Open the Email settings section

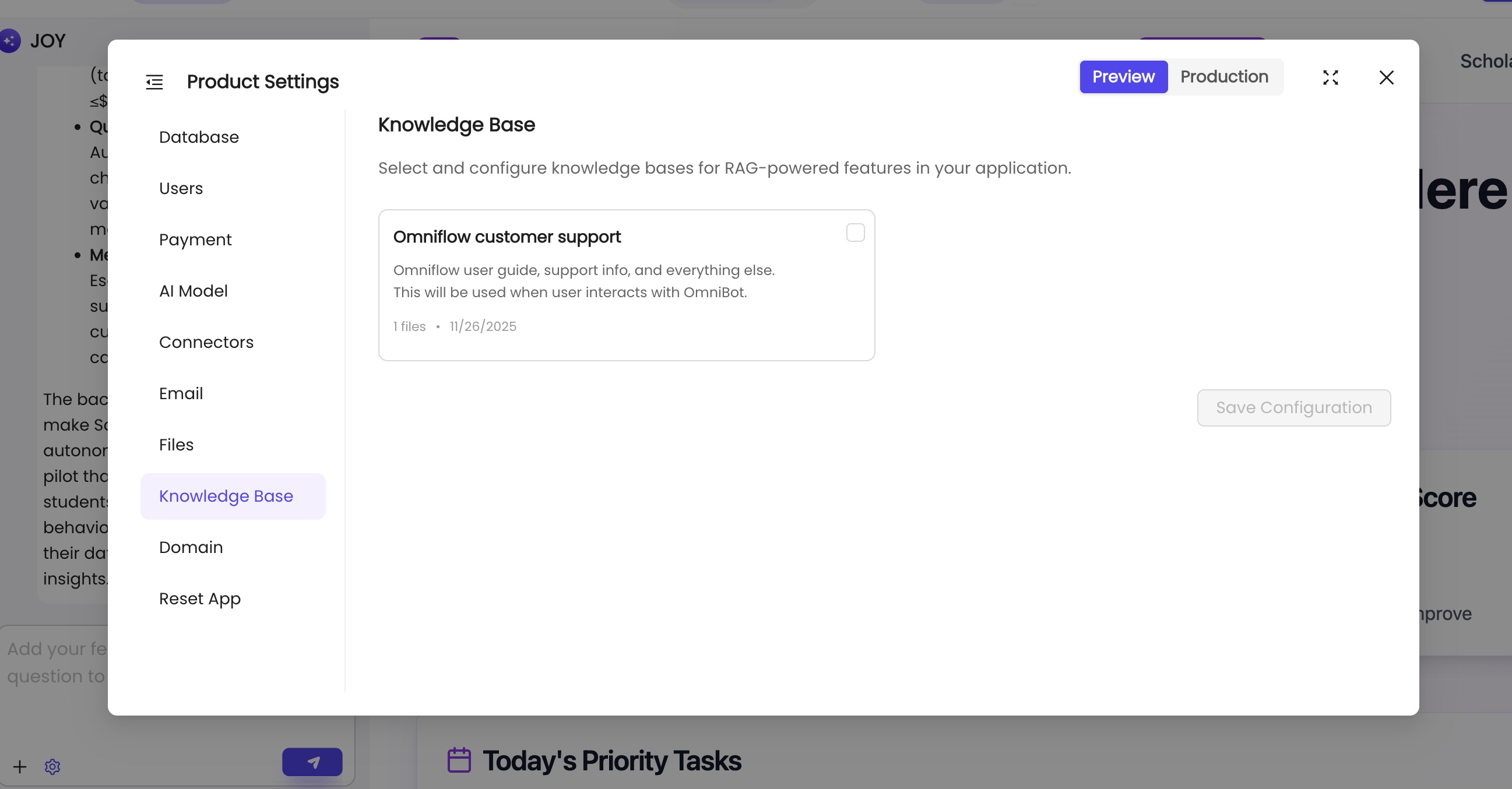pos(180,393)
